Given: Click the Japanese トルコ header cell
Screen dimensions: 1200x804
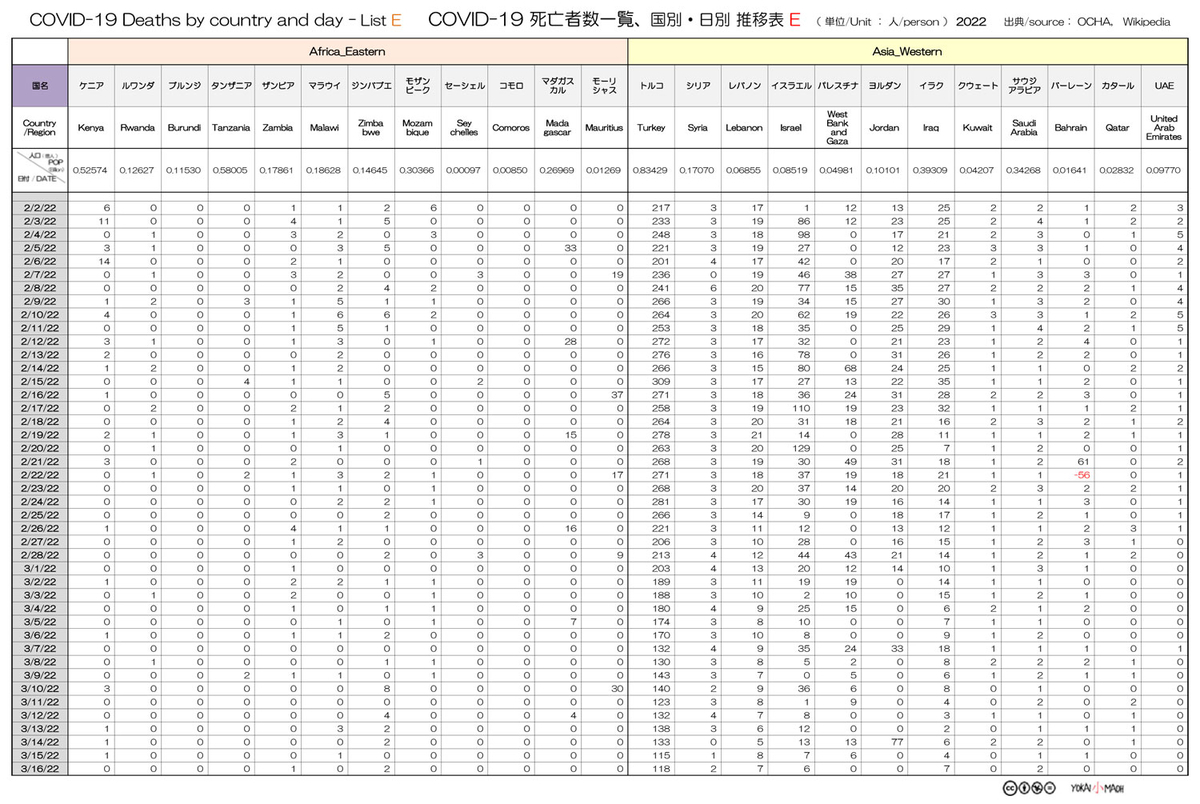Looking at the screenshot, I should 651,87.
